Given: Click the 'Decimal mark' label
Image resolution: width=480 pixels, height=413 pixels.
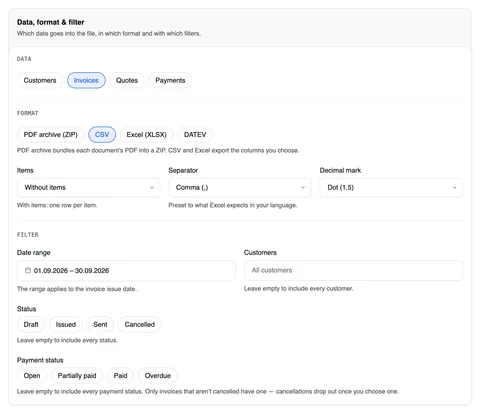Looking at the screenshot, I should (x=340, y=170).
